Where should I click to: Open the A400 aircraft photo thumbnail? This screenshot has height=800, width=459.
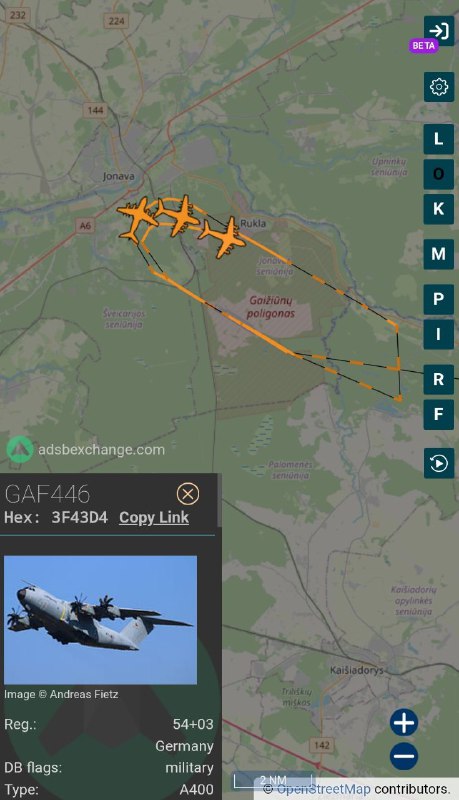click(x=100, y=620)
